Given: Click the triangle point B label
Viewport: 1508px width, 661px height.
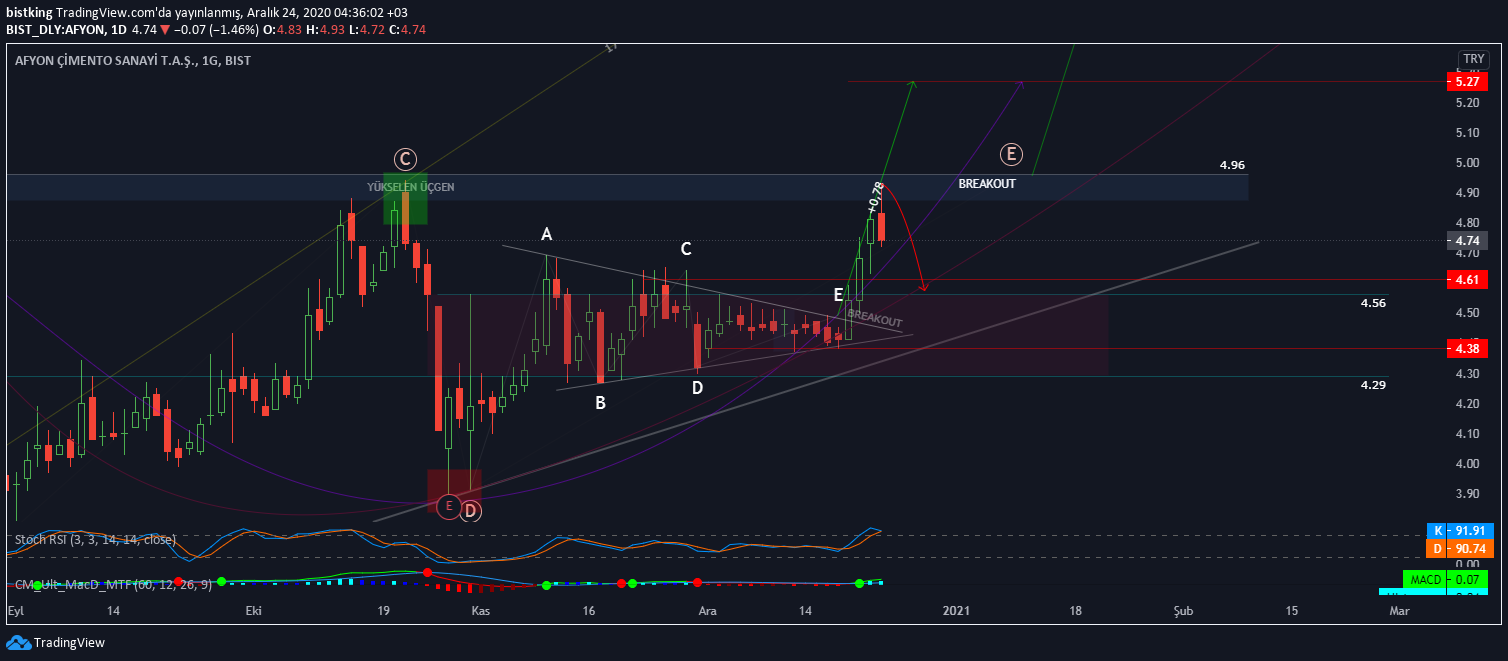Looking at the screenshot, I should tap(600, 404).
